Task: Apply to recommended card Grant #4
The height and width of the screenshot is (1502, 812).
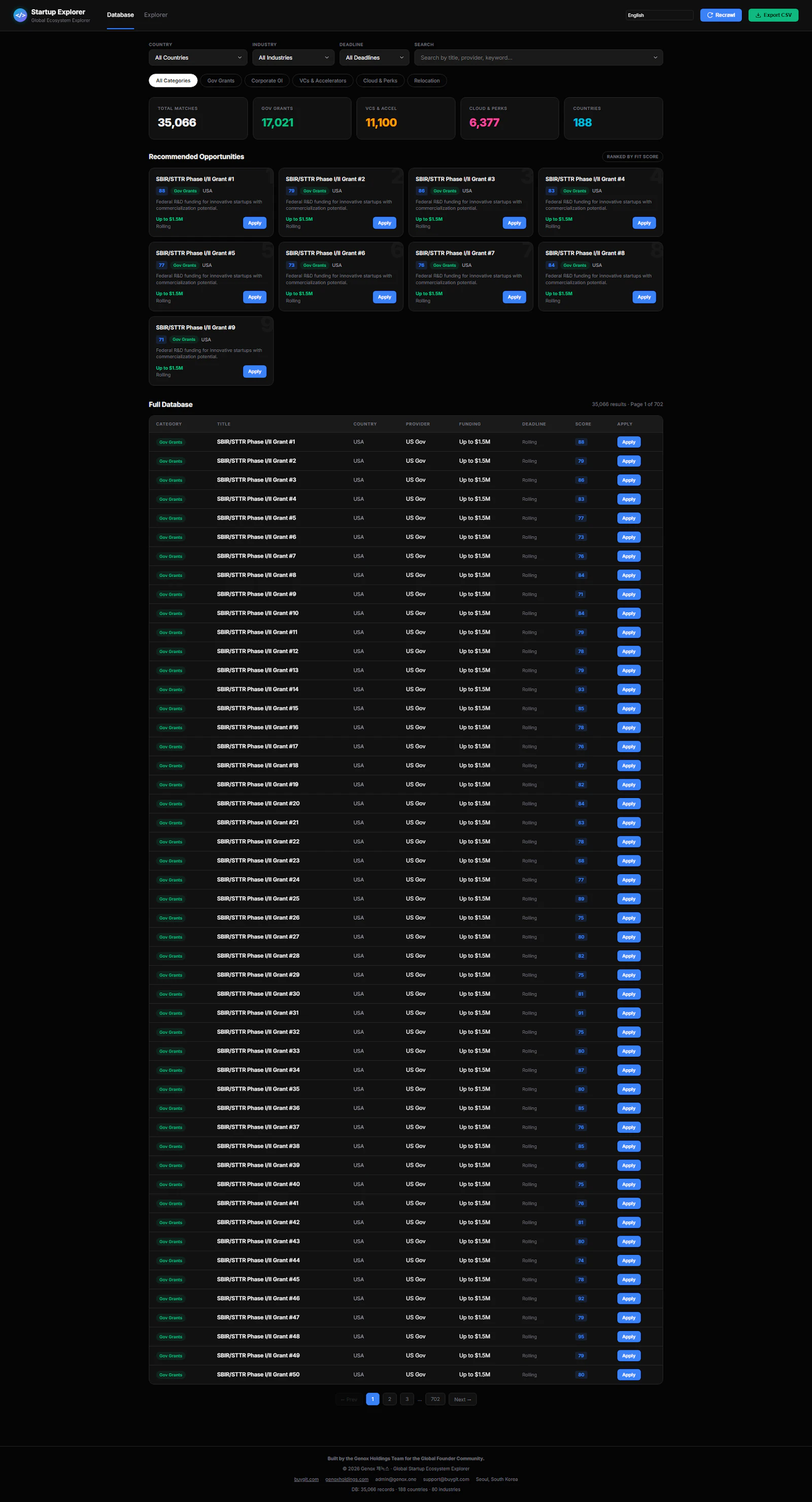Action: pos(644,223)
